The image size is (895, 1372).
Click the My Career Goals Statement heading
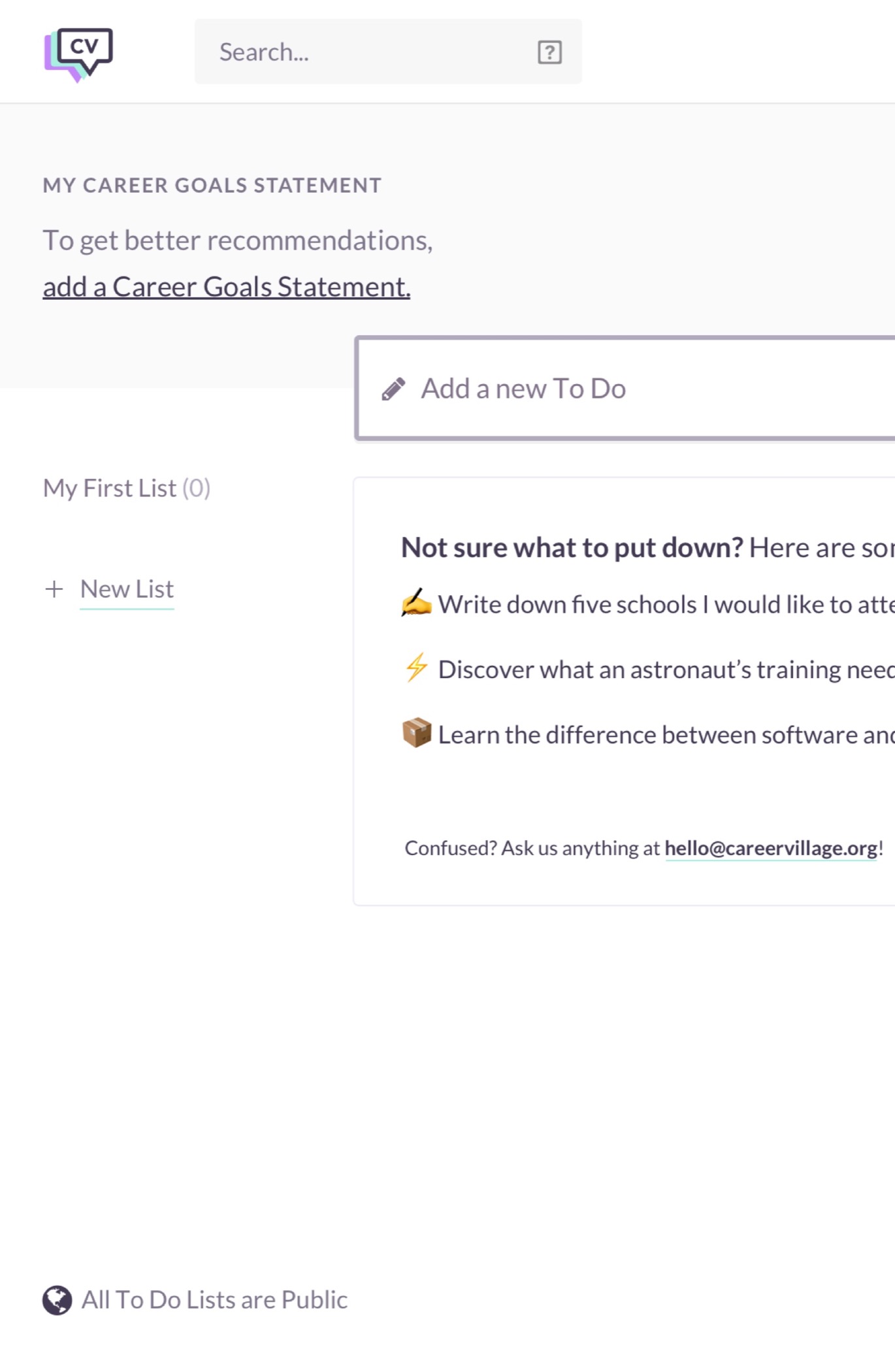tap(212, 186)
